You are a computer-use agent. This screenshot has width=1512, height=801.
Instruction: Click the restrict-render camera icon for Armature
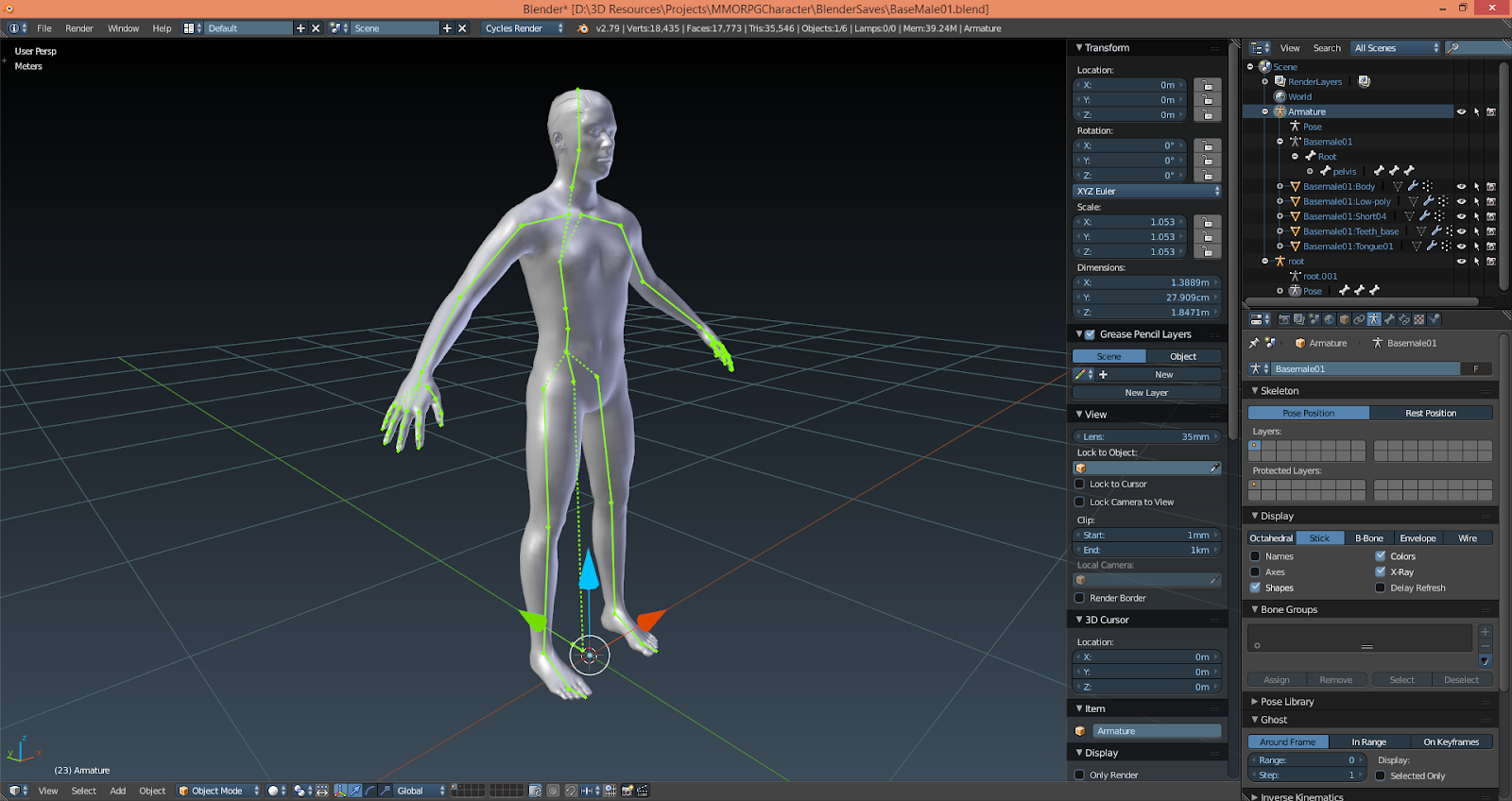tap(1491, 111)
